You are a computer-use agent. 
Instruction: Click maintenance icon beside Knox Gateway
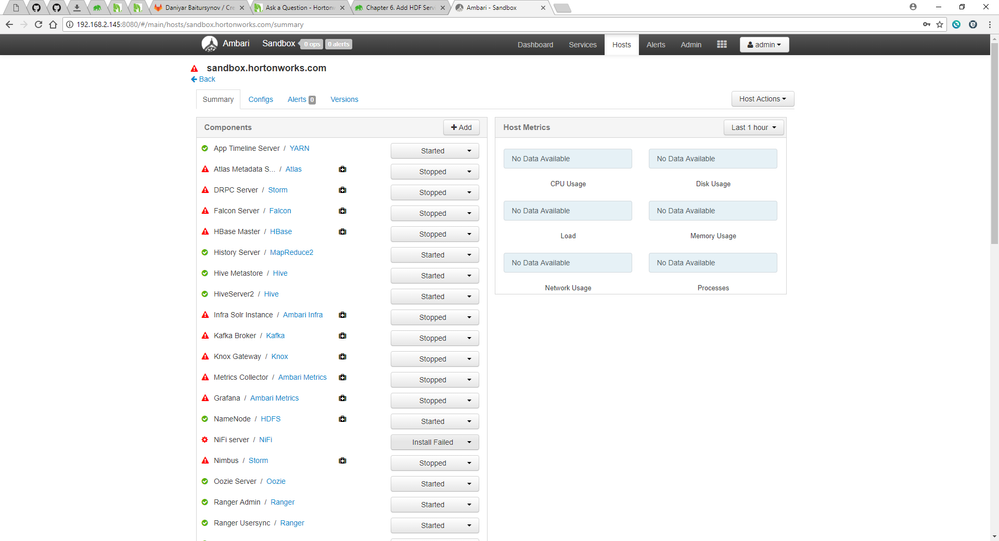pyautogui.click(x=342, y=357)
